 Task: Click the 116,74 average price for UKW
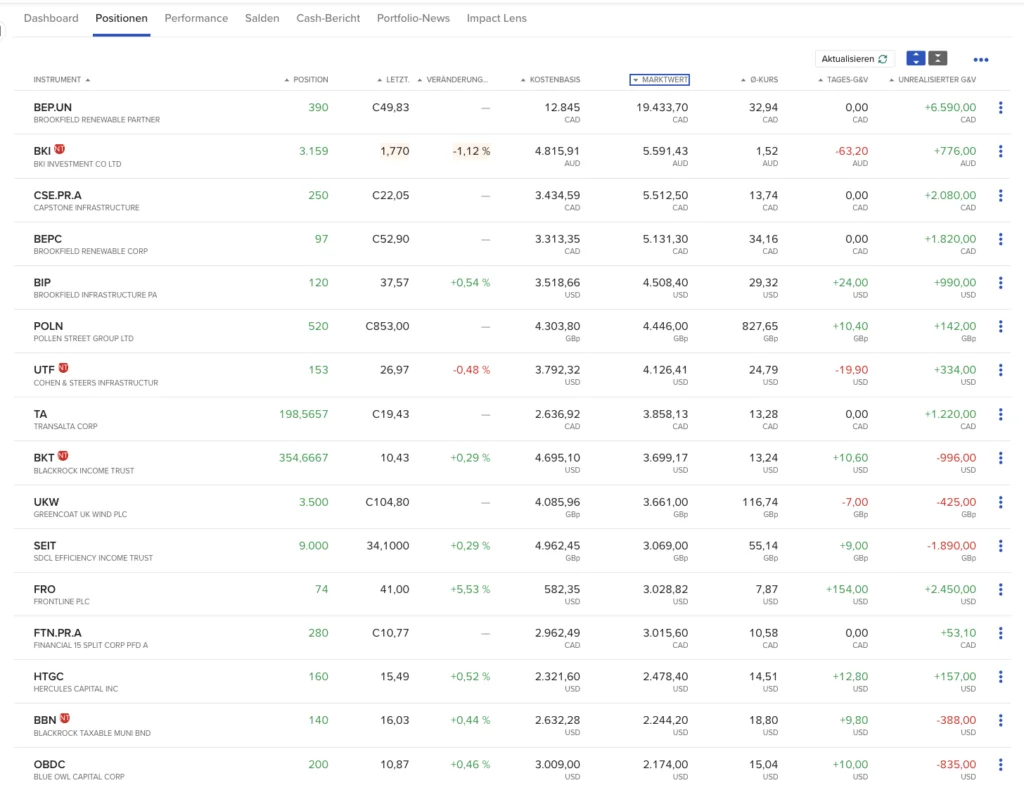tap(760, 501)
